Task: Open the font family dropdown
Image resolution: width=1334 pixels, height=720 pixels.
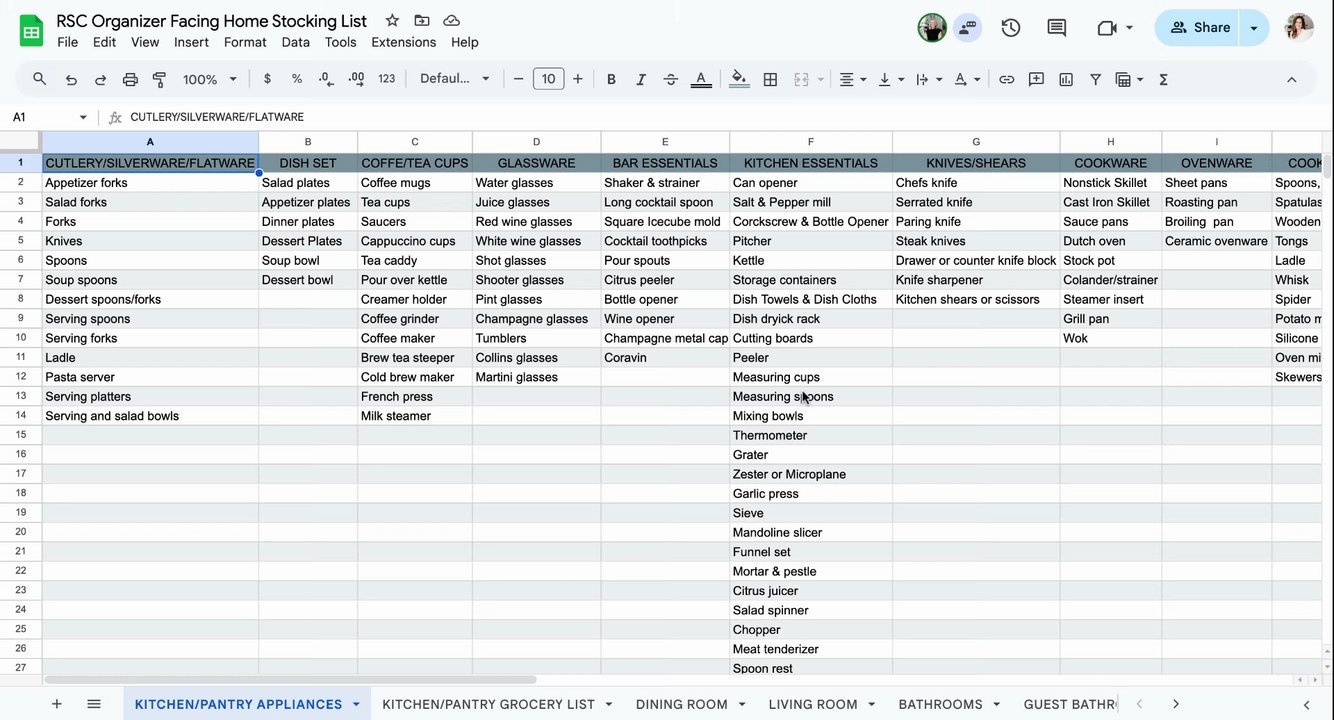Action: pyautogui.click(x=455, y=79)
